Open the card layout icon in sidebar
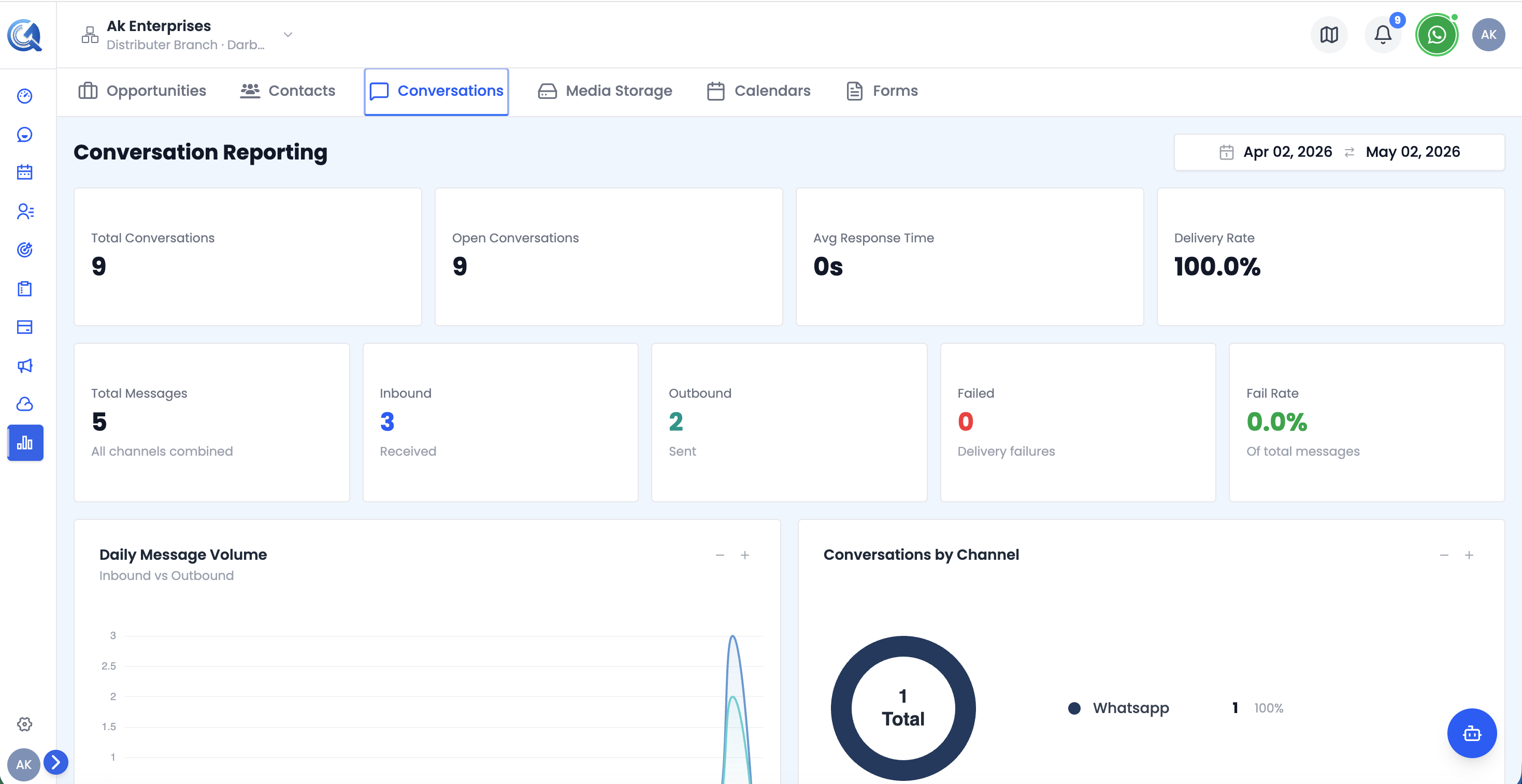Screen dimensions: 1522x784 [x=25, y=327]
